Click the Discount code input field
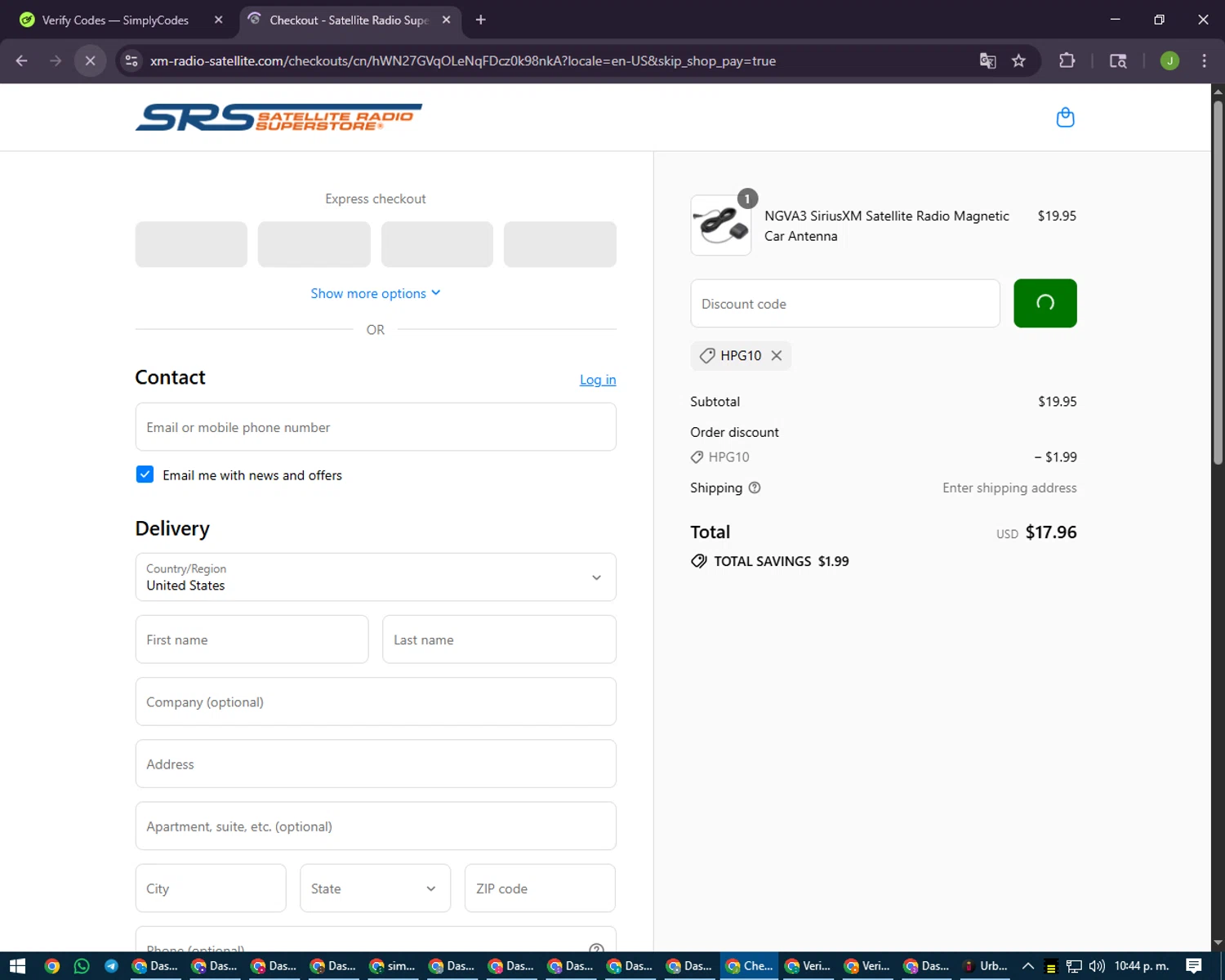The height and width of the screenshot is (980, 1225). [845, 304]
